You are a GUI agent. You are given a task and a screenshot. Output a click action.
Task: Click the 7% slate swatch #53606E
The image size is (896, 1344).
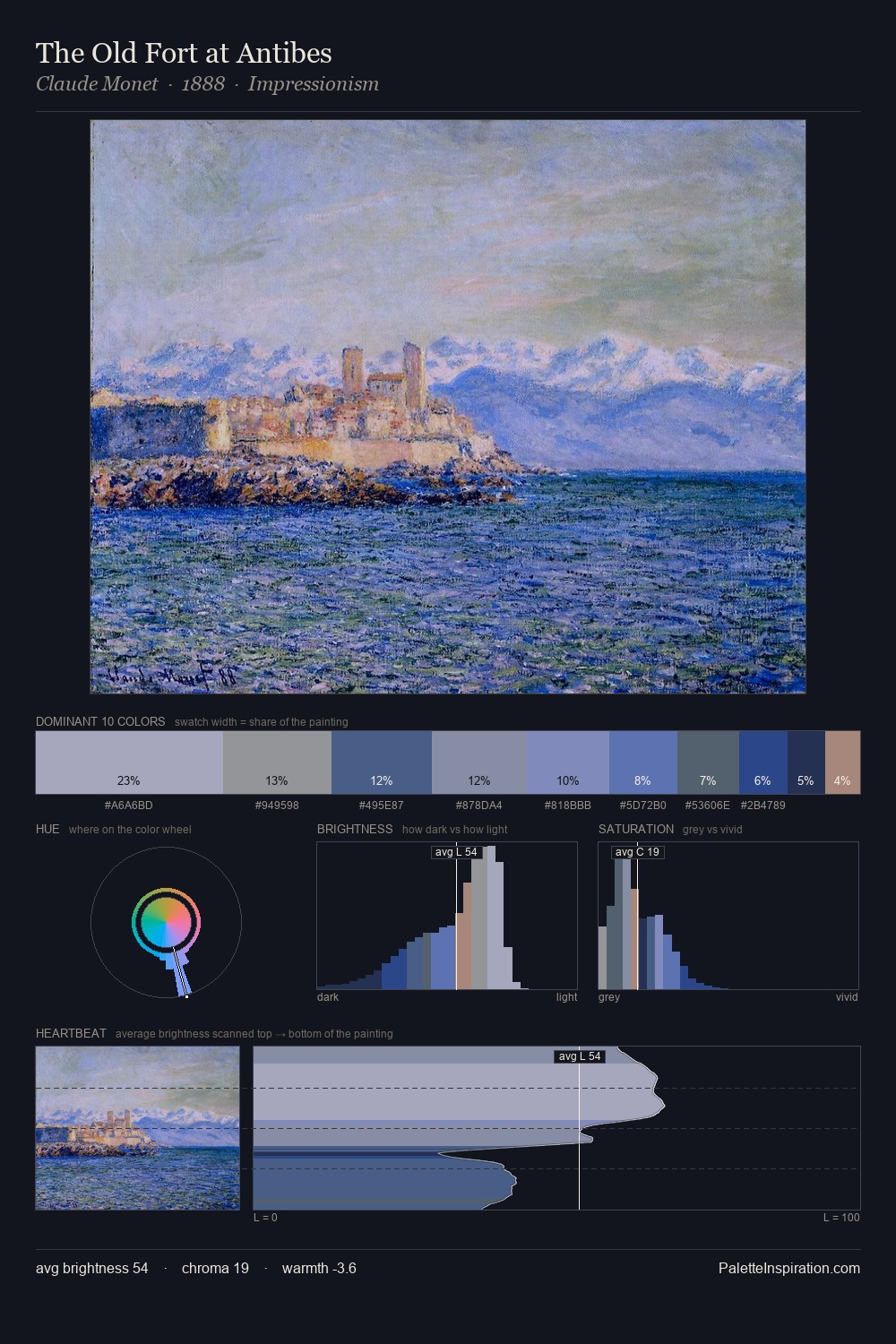[708, 762]
